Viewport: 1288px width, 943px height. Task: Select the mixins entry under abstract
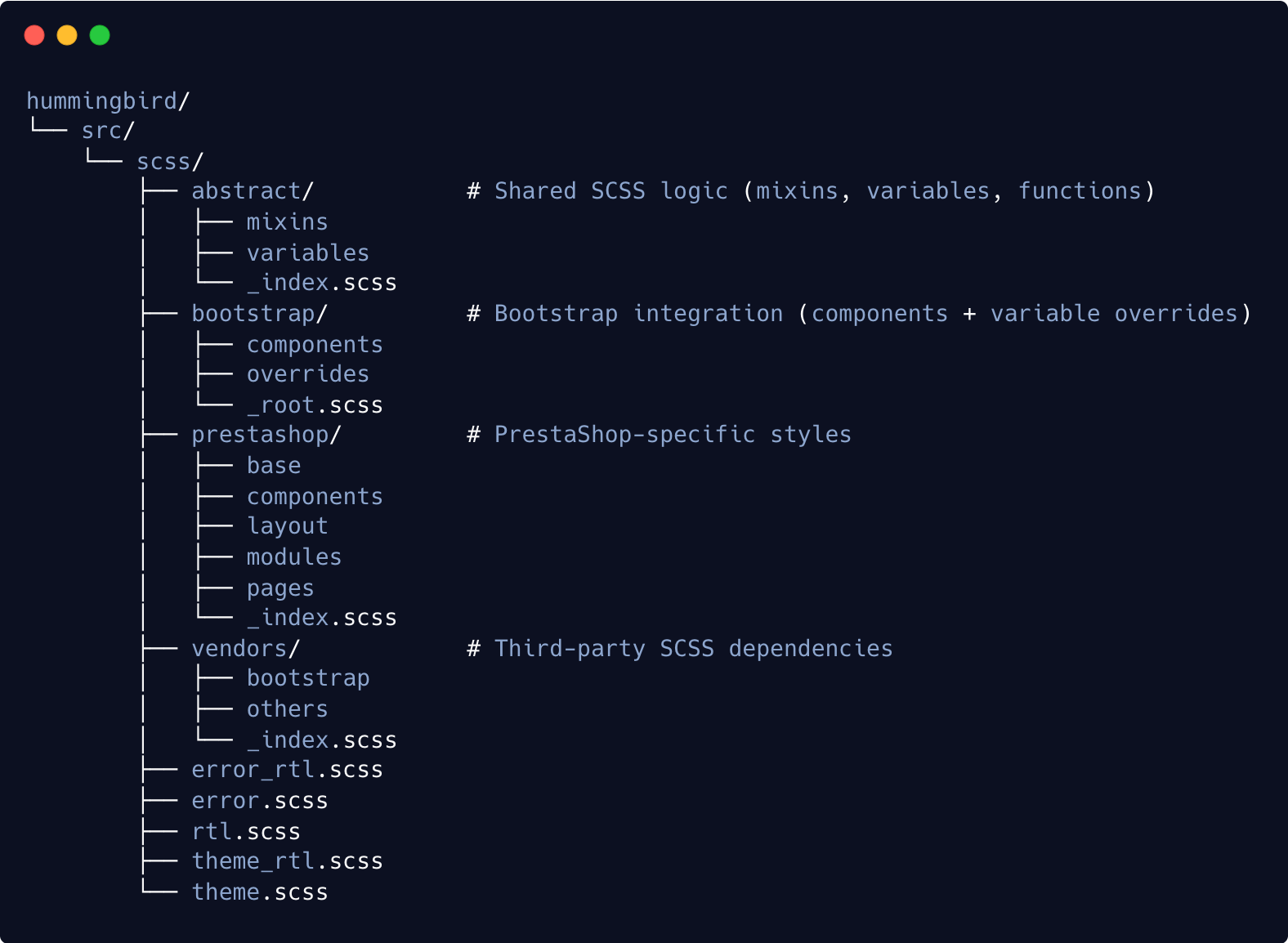point(287,222)
